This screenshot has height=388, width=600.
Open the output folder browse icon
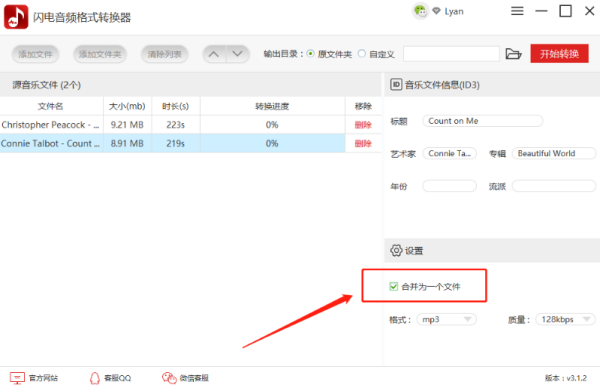pos(513,54)
